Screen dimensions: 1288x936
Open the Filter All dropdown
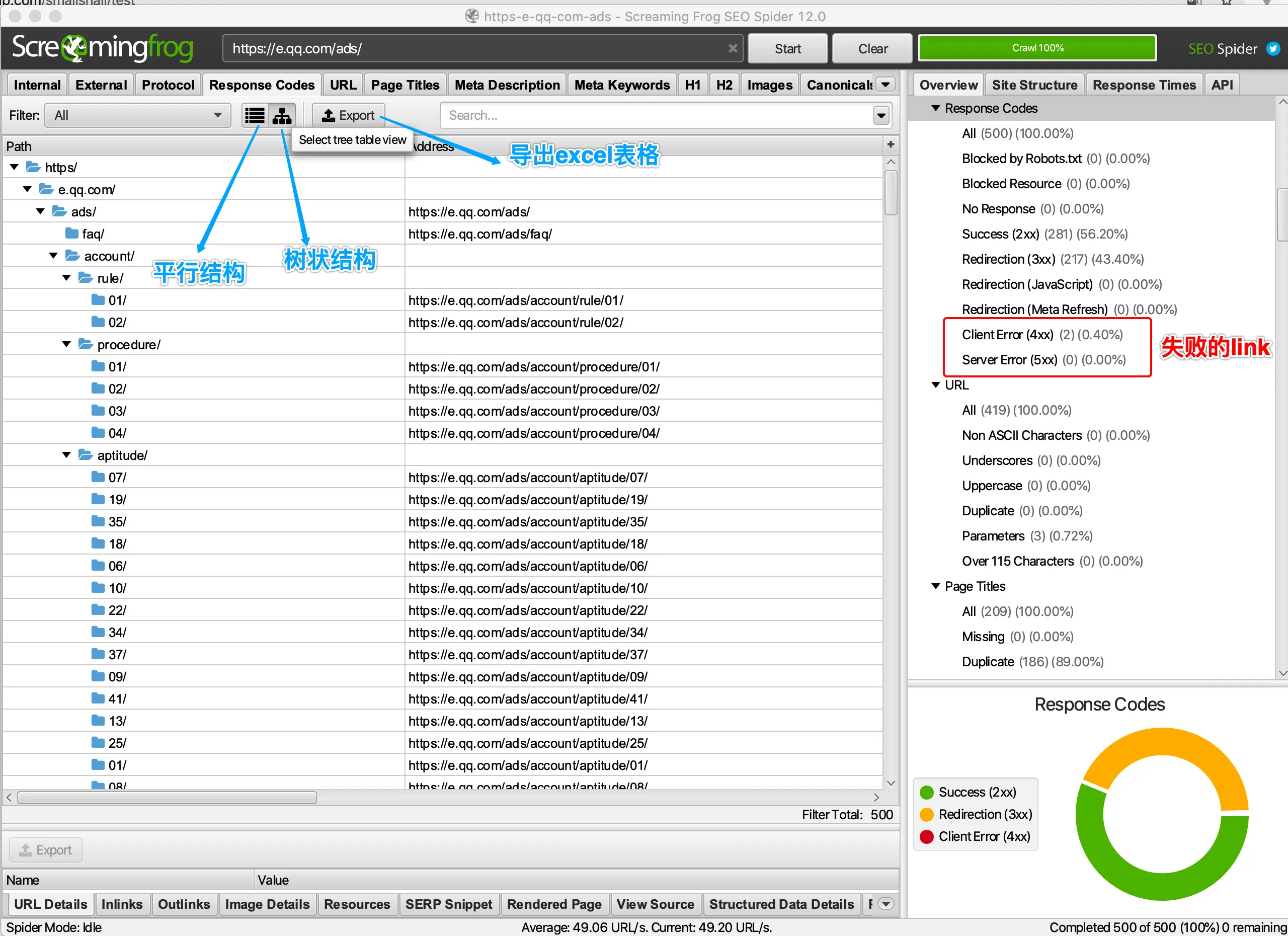137,115
